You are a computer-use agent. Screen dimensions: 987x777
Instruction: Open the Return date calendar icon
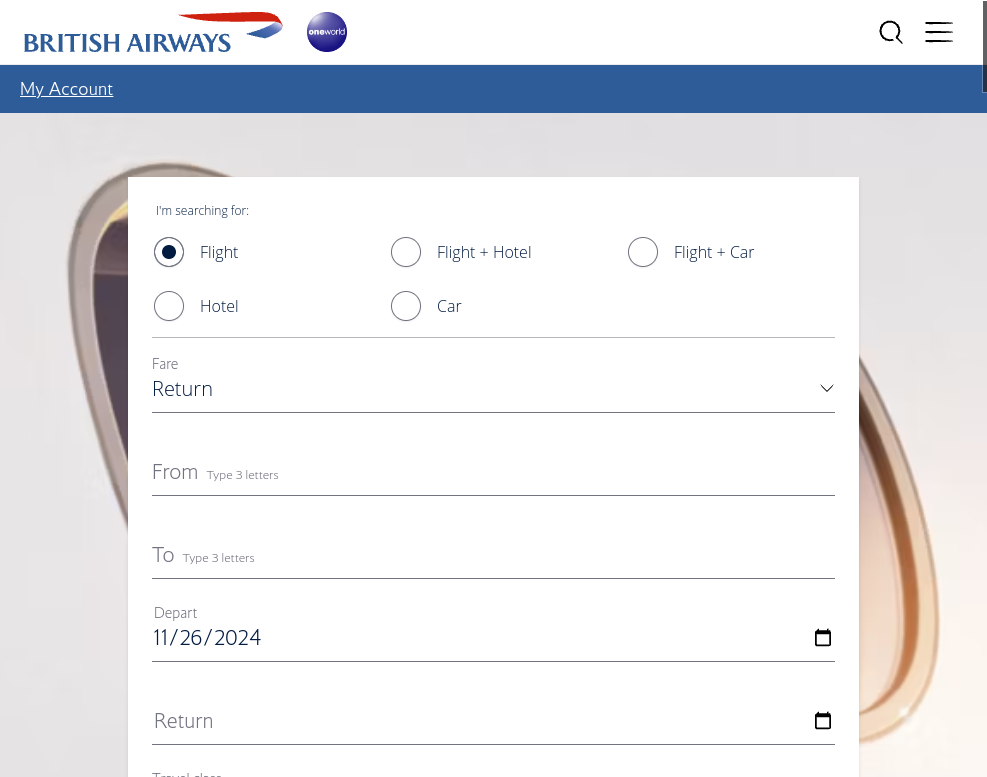click(x=823, y=720)
